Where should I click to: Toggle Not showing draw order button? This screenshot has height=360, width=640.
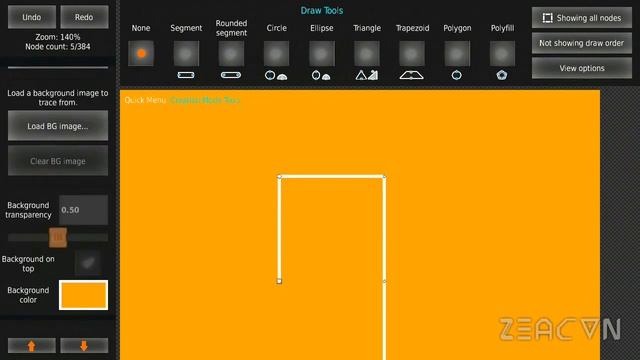[582, 43]
